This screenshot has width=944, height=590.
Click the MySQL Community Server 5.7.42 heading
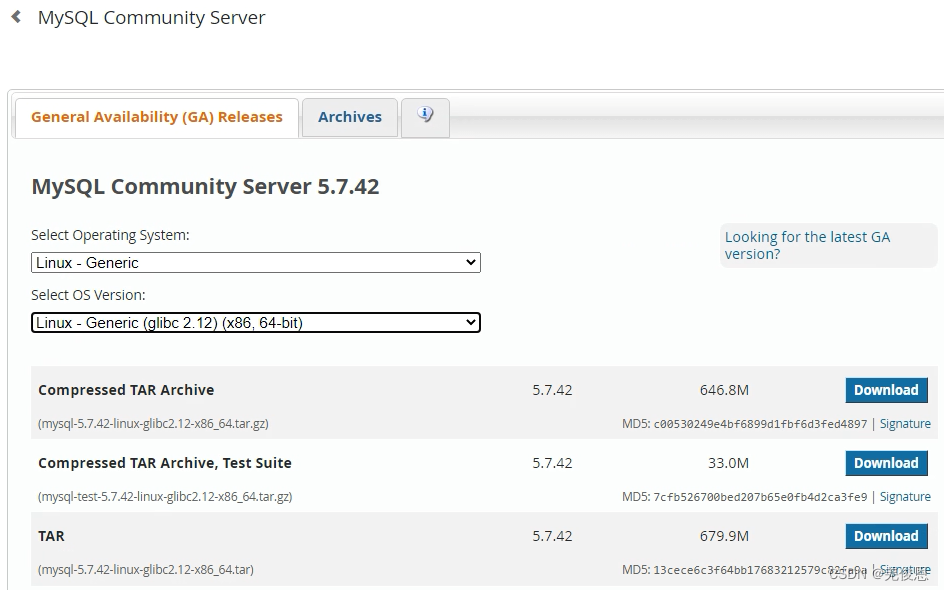[x=205, y=187]
